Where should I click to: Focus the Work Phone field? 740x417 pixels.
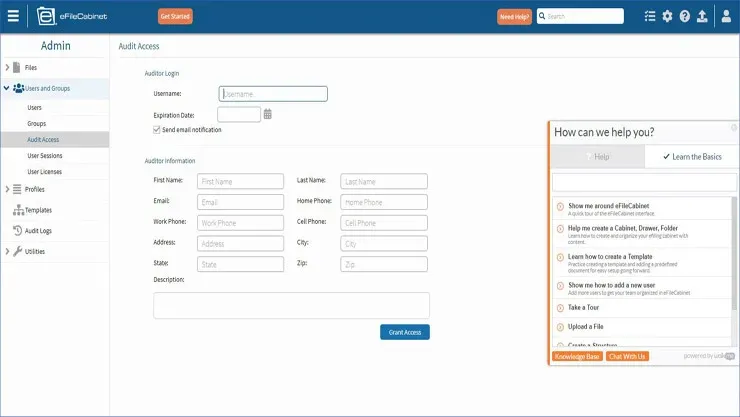coord(241,223)
